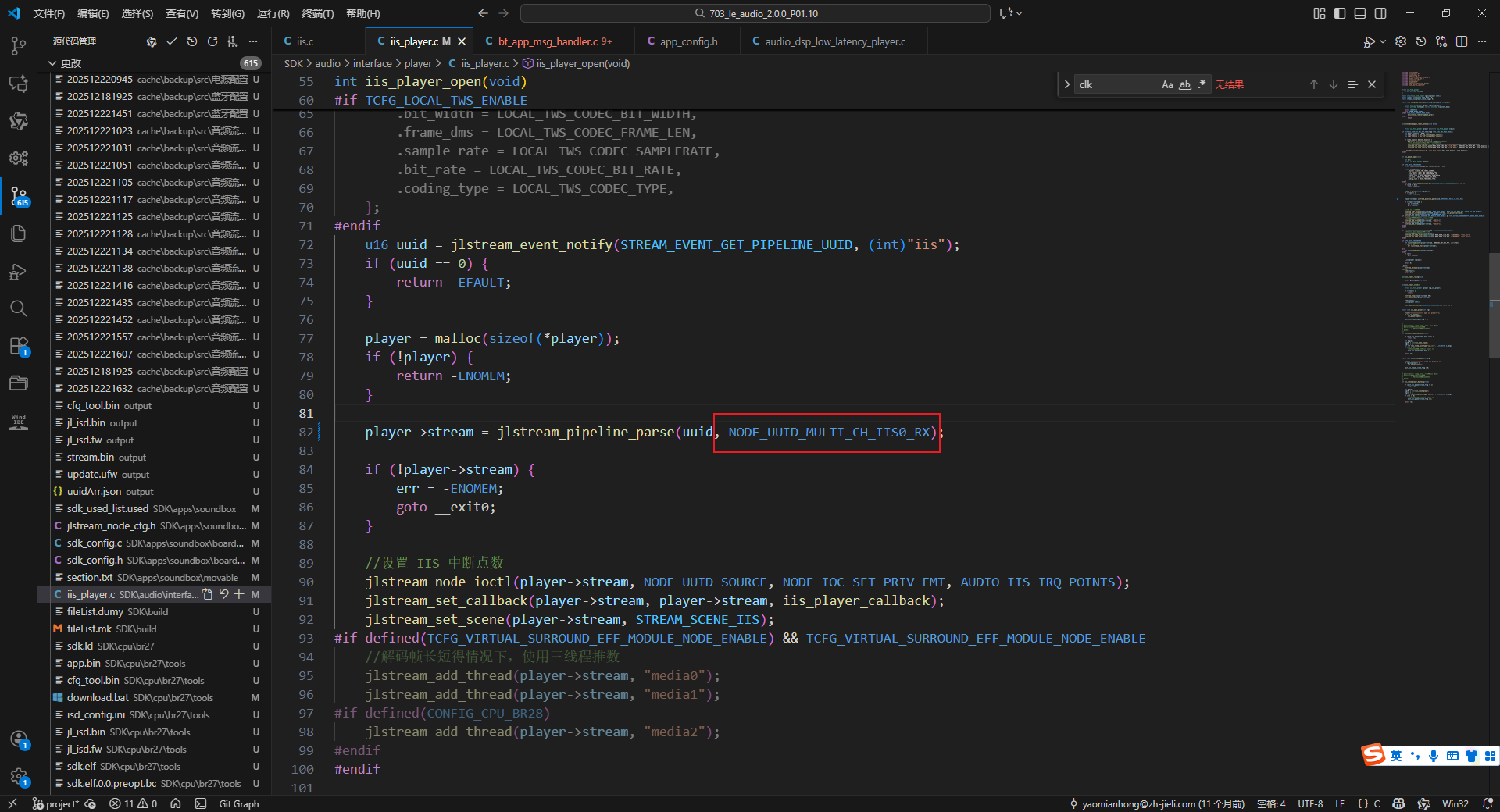Collapse the 更改 changes section
This screenshot has width=1500, height=812.
(x=52, y=63)
